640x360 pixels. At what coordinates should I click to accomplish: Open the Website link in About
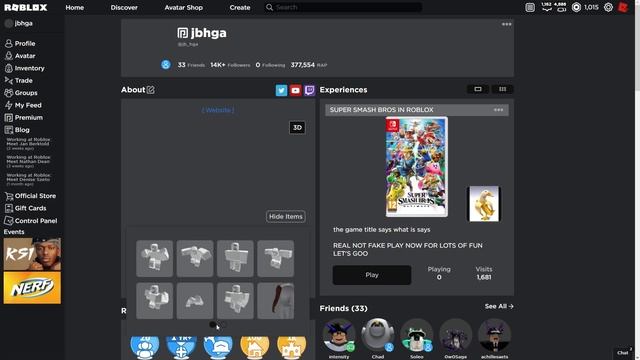point(218,110)
